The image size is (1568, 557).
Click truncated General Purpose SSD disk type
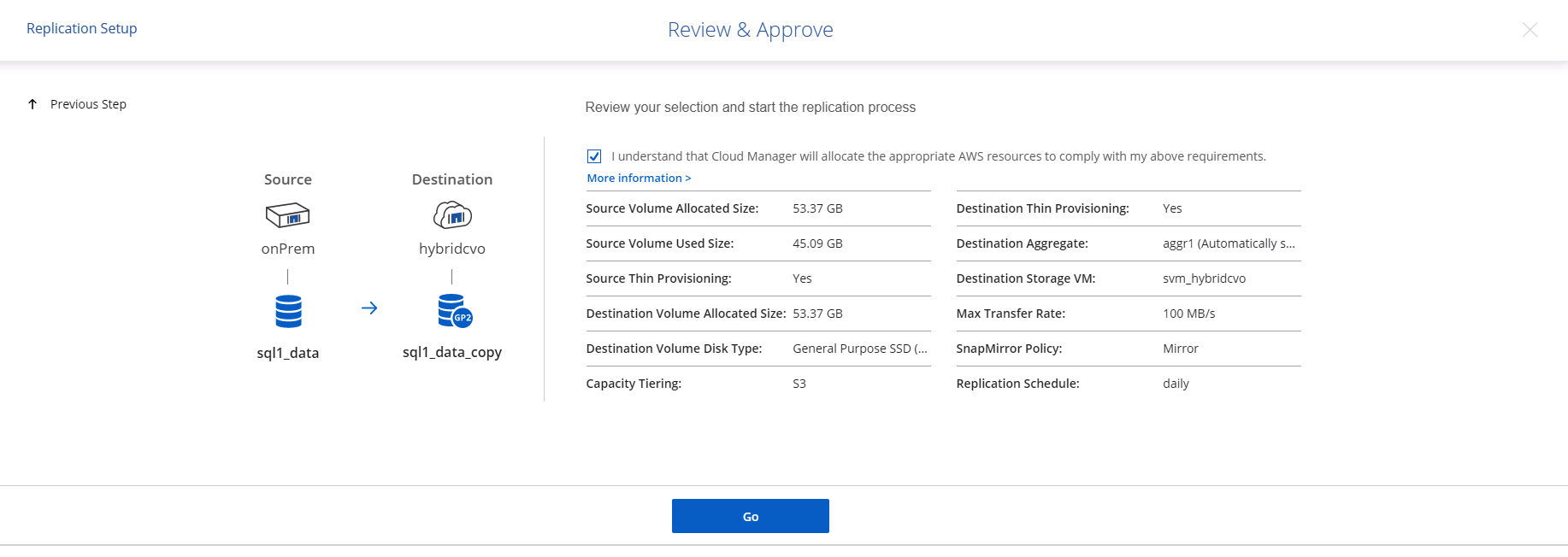(859, 349)
